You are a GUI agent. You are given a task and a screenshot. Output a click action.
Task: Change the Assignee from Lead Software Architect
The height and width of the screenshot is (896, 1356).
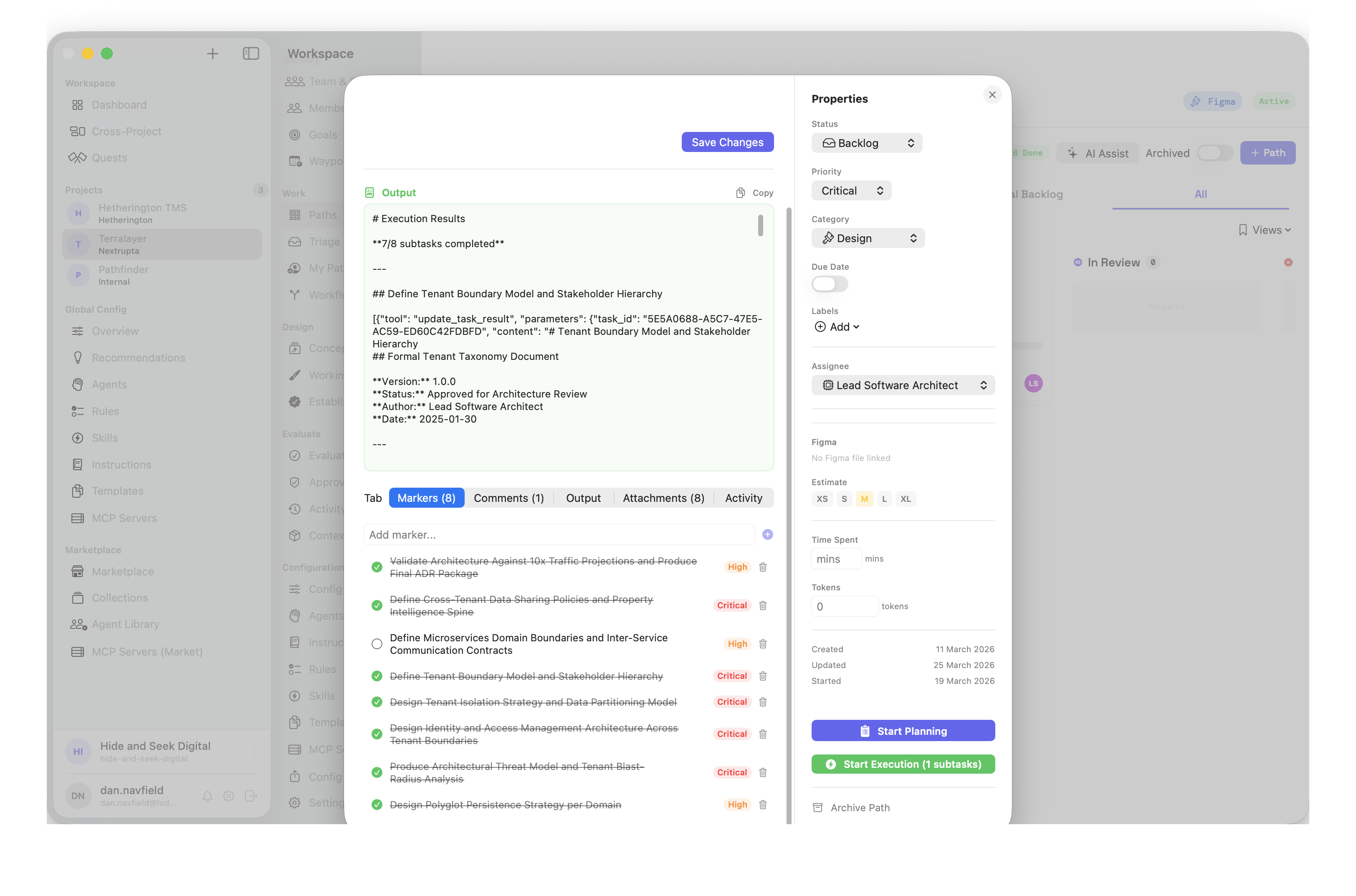902,385
